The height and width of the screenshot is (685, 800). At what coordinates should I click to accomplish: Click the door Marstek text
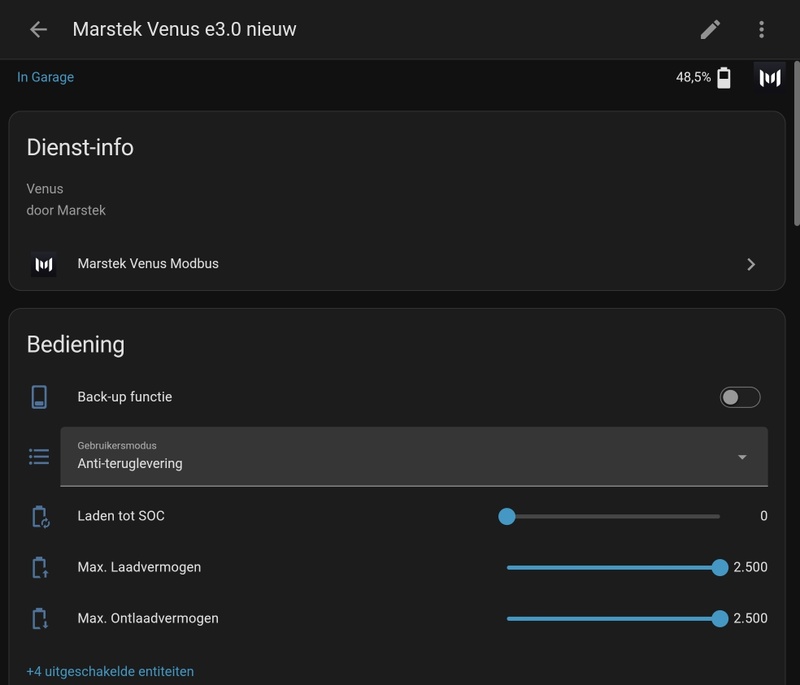[66, 210]
